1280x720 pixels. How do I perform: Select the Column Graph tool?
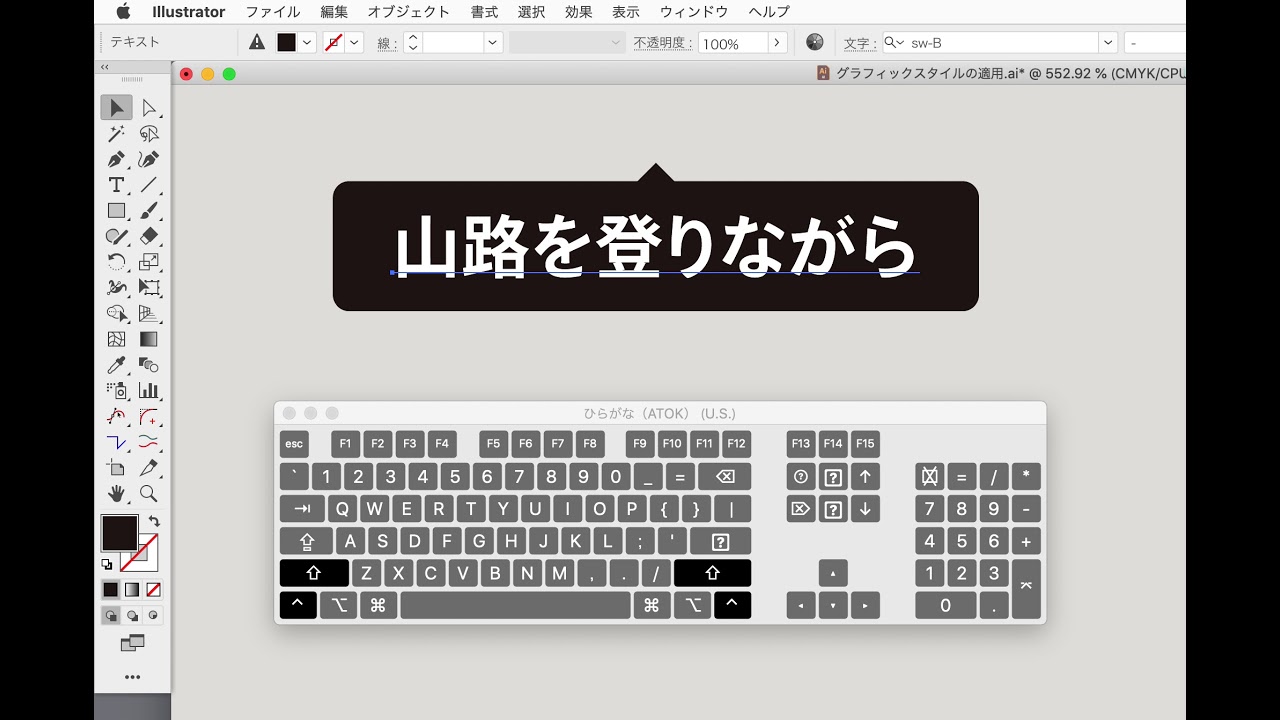149,391
